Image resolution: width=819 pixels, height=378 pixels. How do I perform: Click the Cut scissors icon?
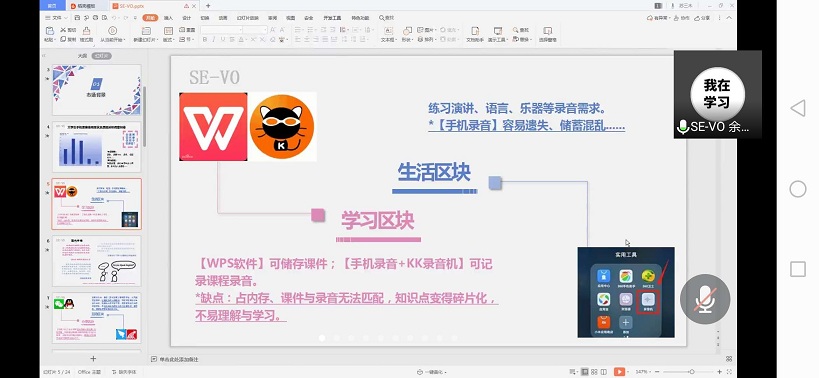coord(63,30)
